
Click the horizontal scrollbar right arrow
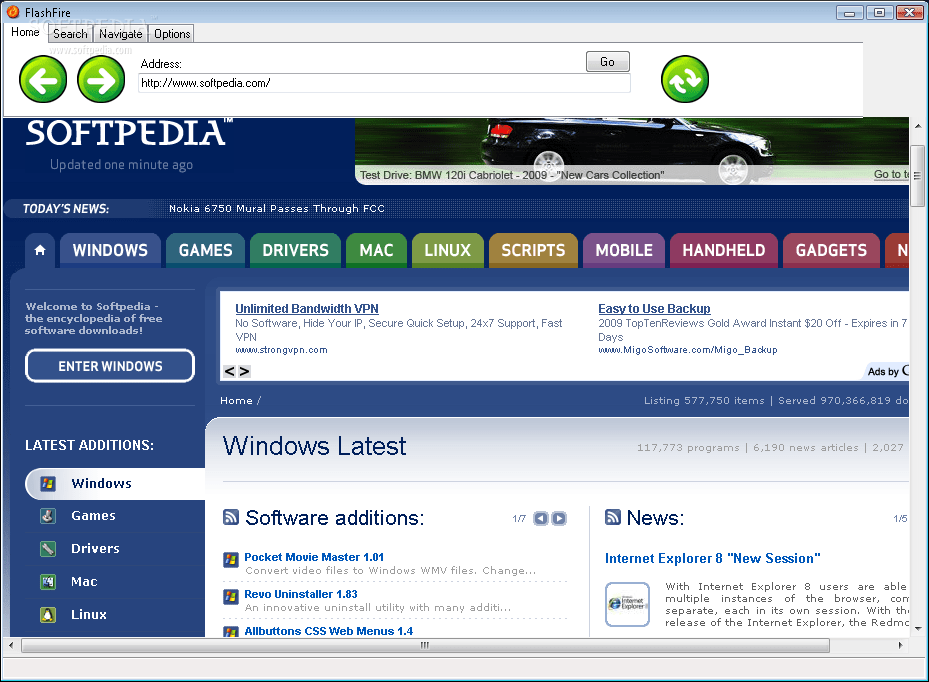pos(901,645)
